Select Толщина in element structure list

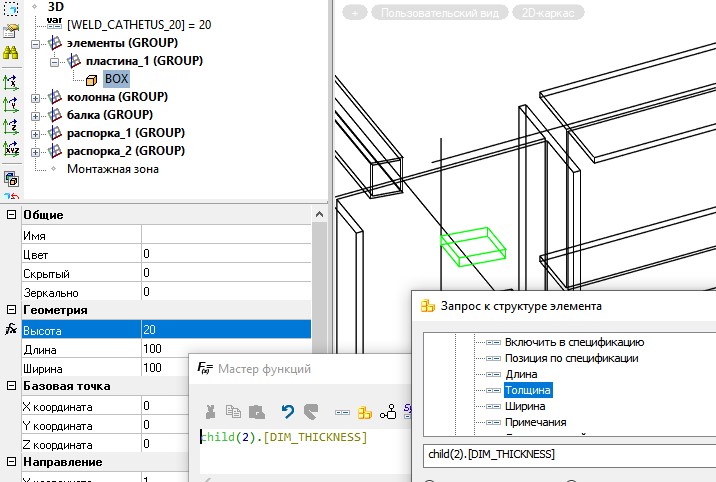(x=528, y=390)
